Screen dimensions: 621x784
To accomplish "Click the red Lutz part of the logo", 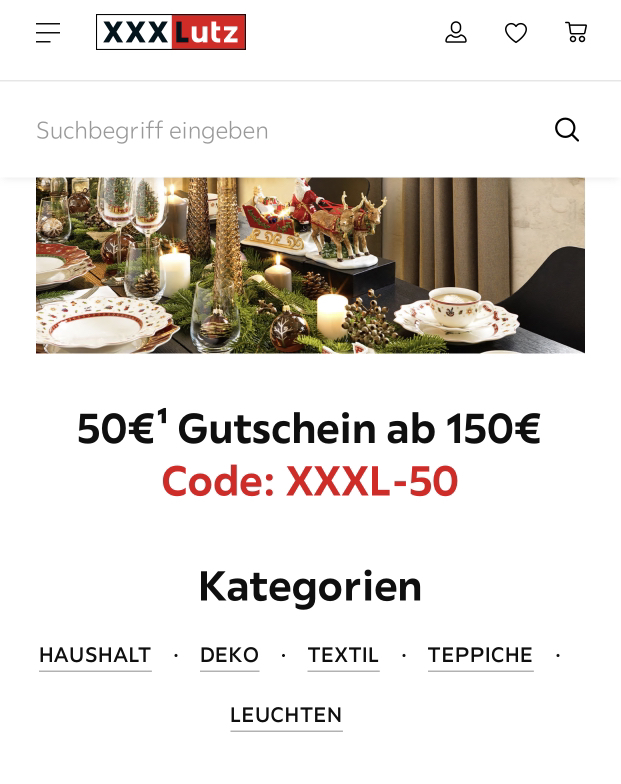I will click(208, 32).
